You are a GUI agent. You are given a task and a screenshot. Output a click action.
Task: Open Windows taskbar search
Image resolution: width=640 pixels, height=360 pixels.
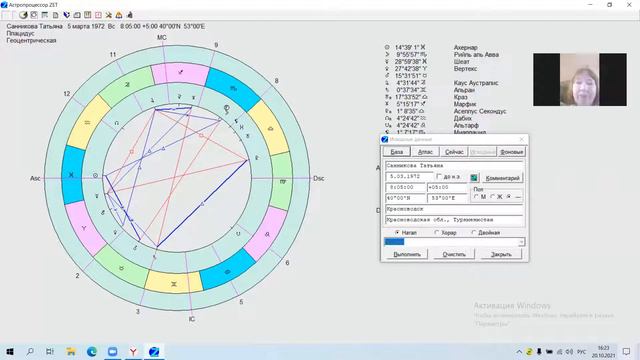point(30,351)
